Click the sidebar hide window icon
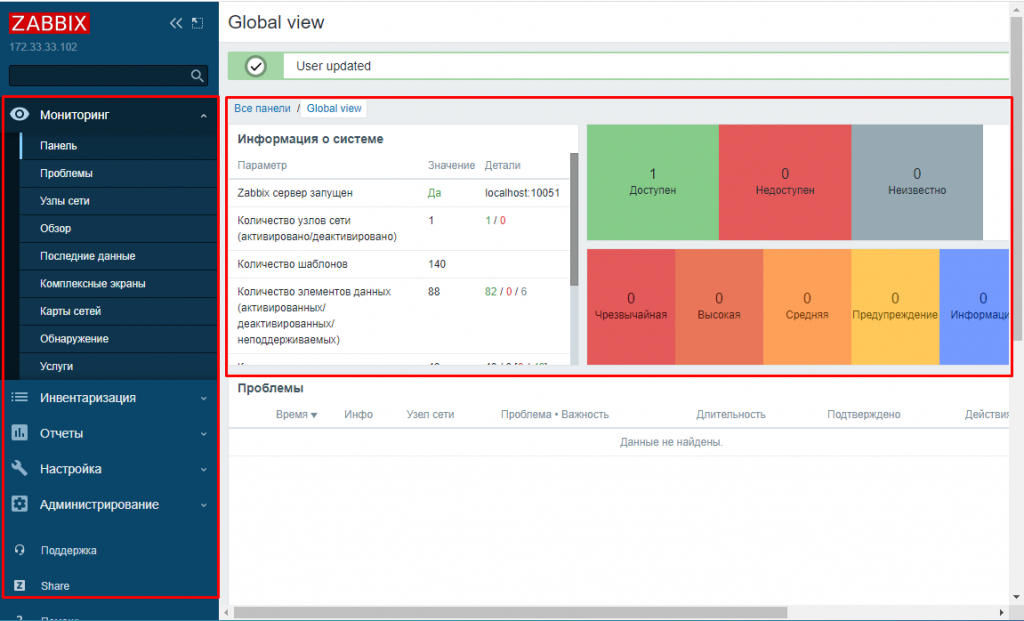This screenshot has width=1024, height=621. pos(197,23)
